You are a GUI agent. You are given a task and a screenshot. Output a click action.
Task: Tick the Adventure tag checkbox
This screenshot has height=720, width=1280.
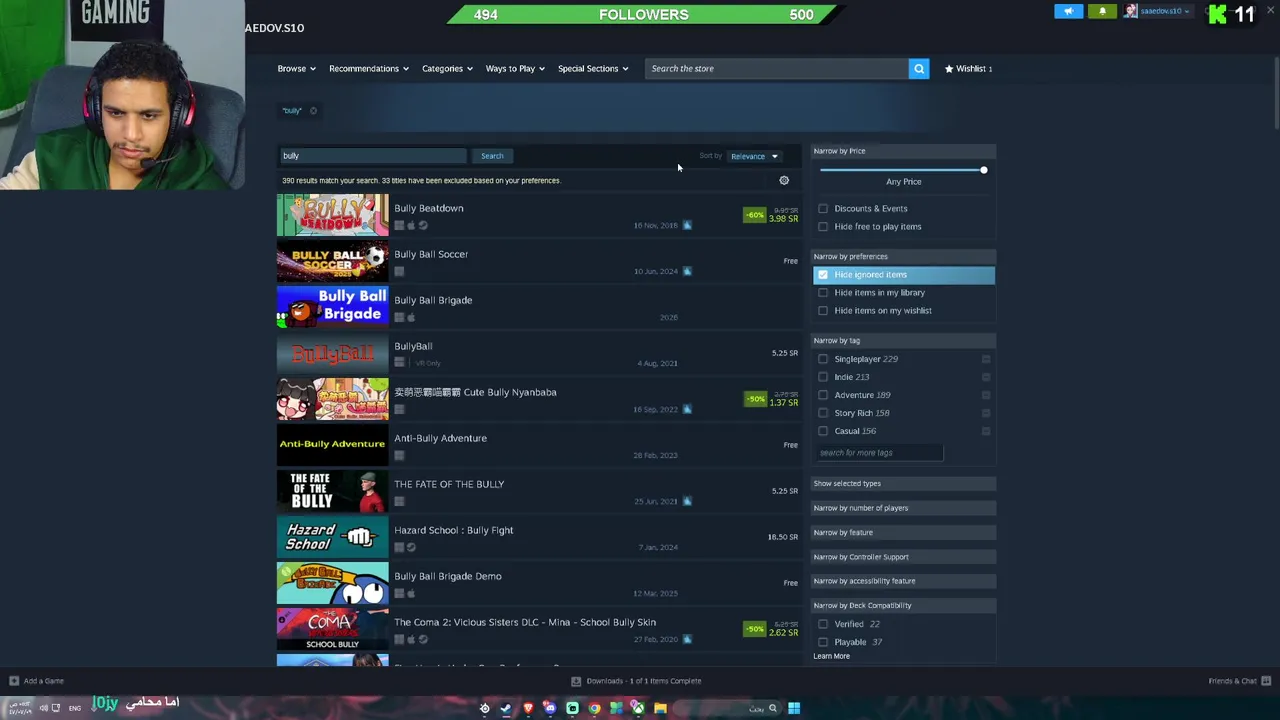[x=823, y=395]
